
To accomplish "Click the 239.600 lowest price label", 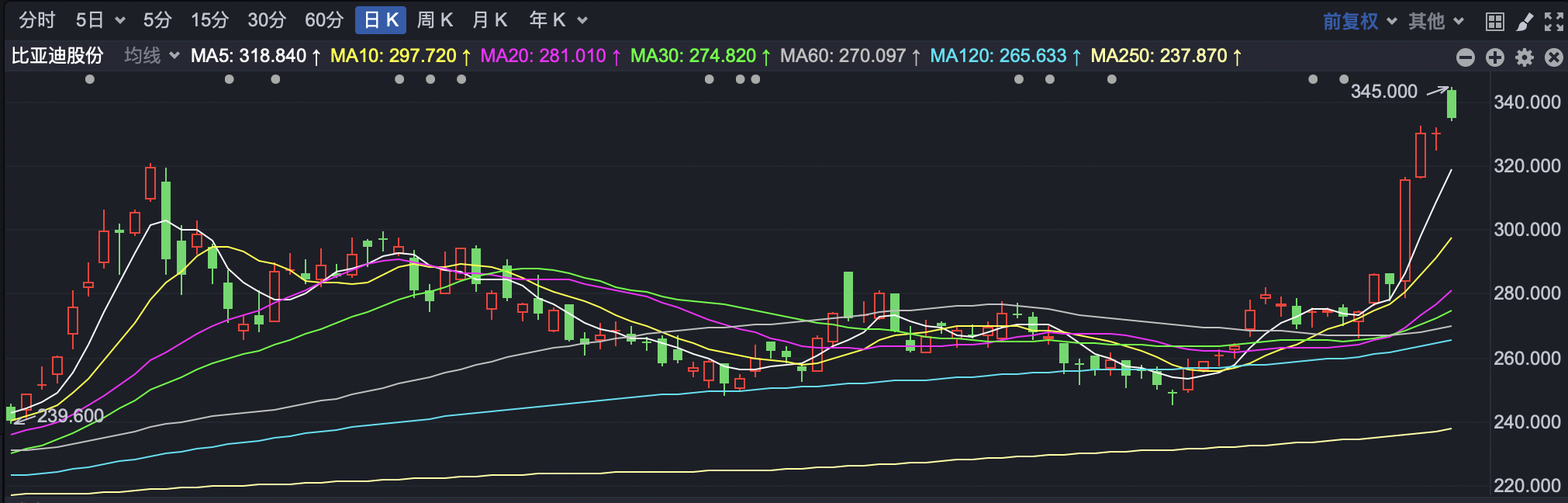I will point(71,416).
